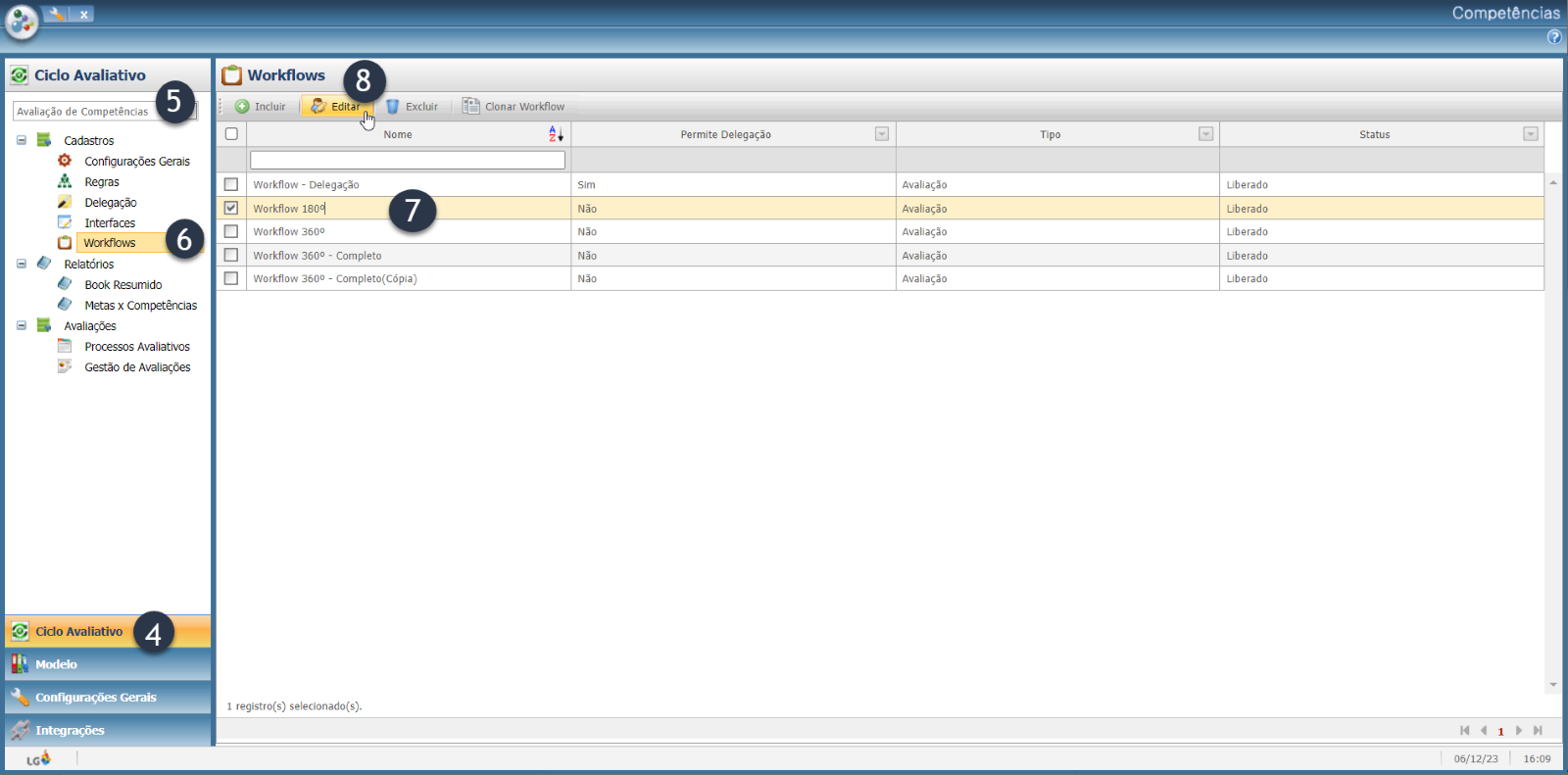This screenshot has width=1568, height=775.
Task: Open the Tipo column filter dropdown
Action: point(1206,134)
